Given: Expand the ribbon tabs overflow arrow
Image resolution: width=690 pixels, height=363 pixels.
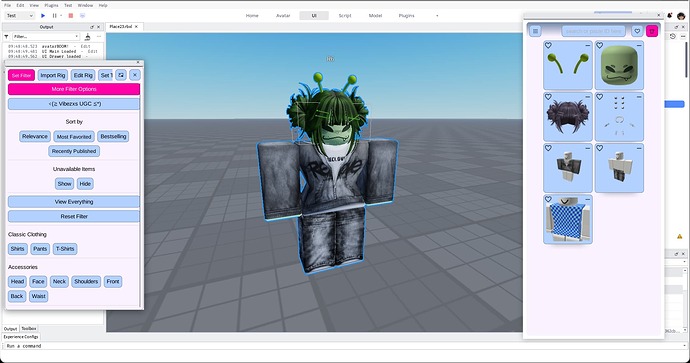Looking at the screenshot, I should (x=437, y=16).
